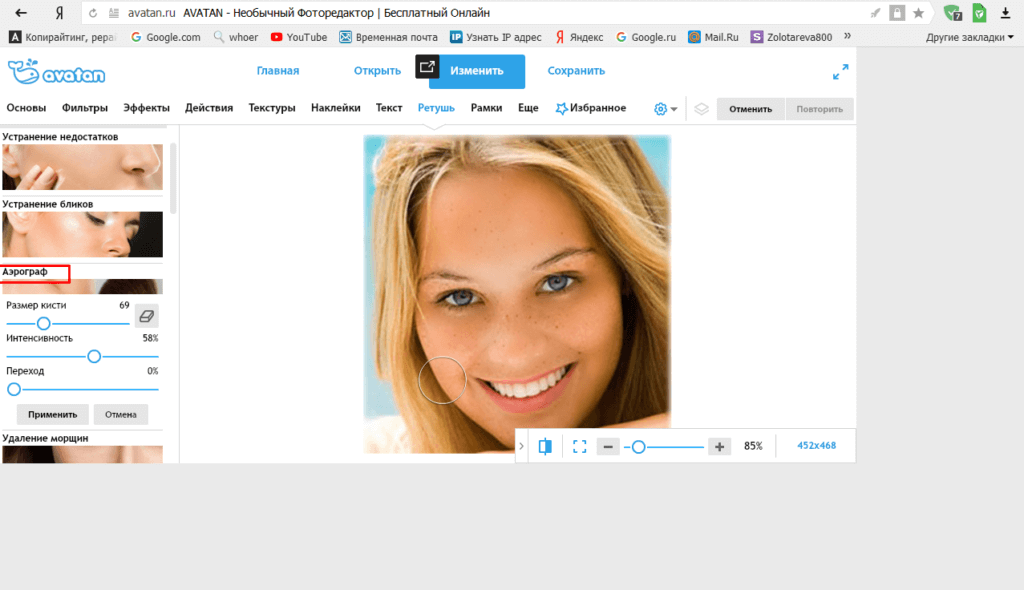Open the Фильтры tab
Viewport: 1024px width, 590px height.
(85, 108)
